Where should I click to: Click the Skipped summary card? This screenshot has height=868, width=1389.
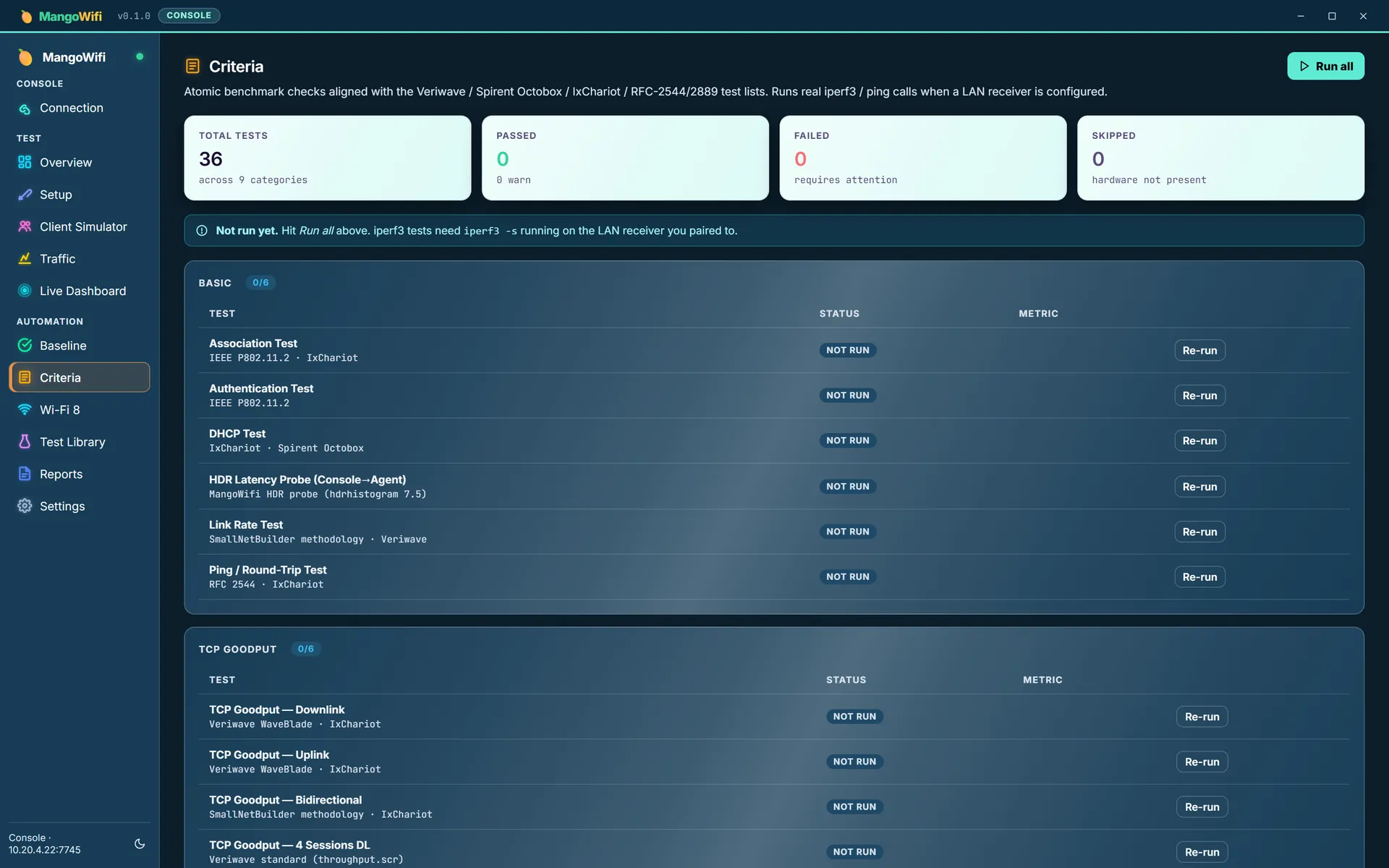[x=1220, y=158]
